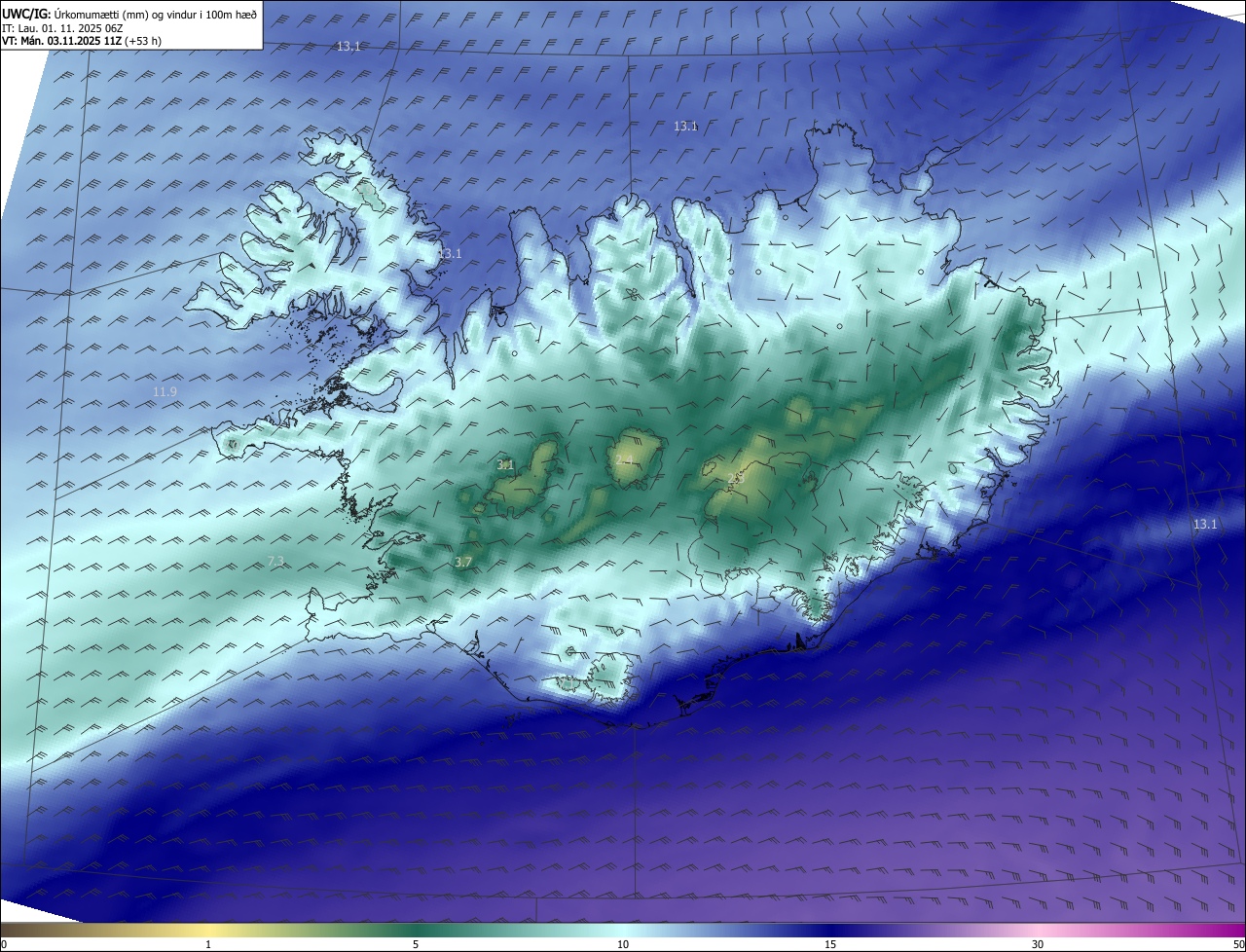
Task: Click the color scale tick label "1"
Action: 208,944
